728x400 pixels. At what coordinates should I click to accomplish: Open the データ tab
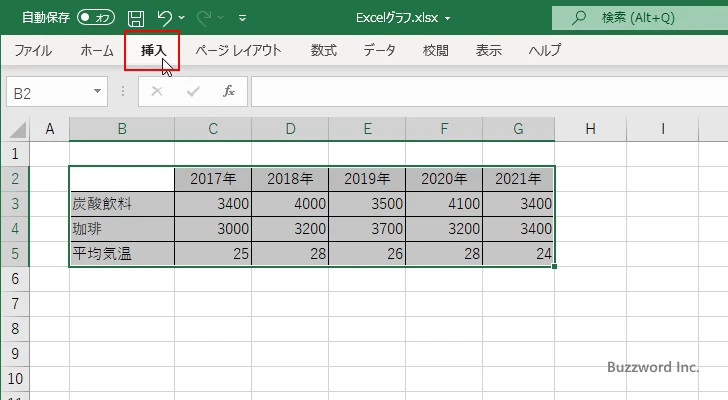click(x=379, y=50)
